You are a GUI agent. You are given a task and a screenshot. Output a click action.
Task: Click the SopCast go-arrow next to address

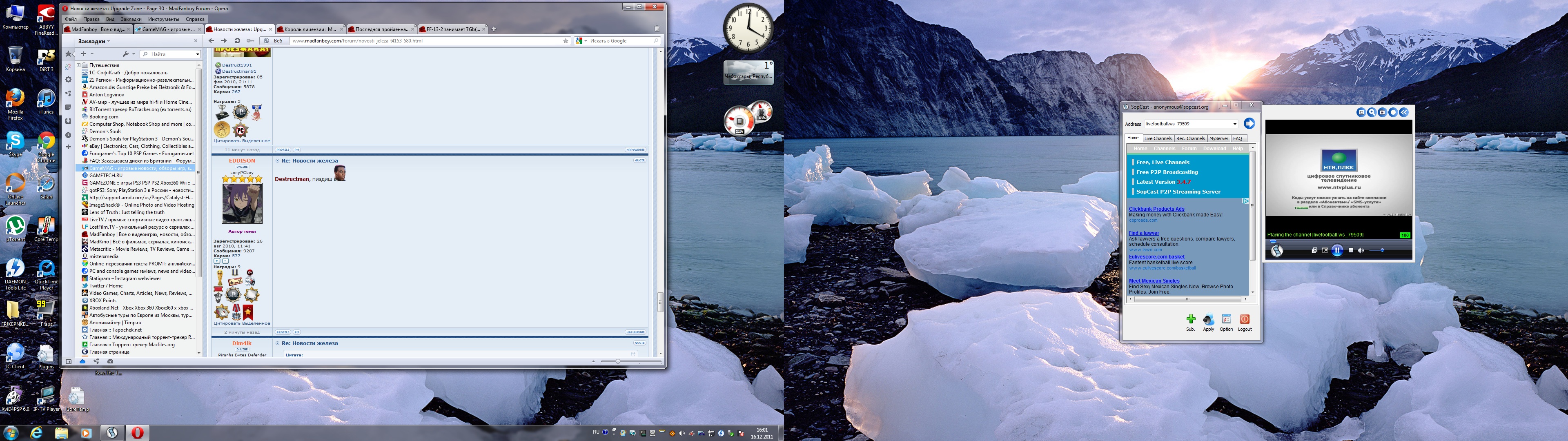pos(1249,124)
